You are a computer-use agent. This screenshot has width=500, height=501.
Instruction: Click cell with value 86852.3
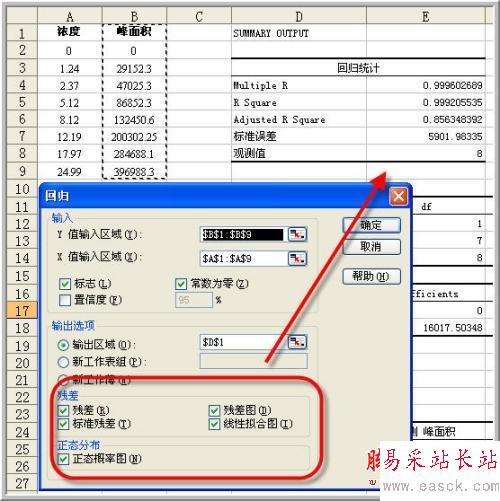(x=134, y=103)
